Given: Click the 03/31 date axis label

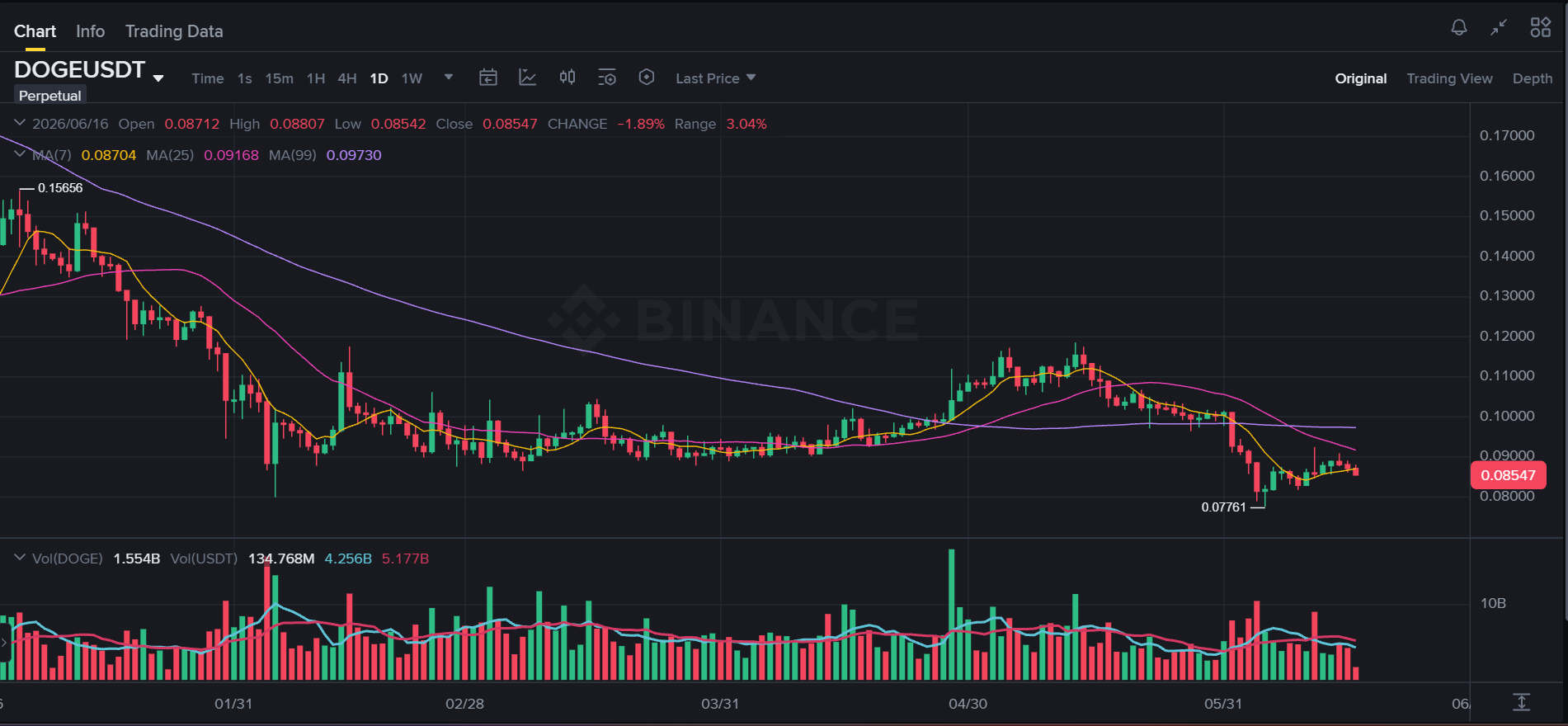Looking at the screenshot, I should 720,704.
